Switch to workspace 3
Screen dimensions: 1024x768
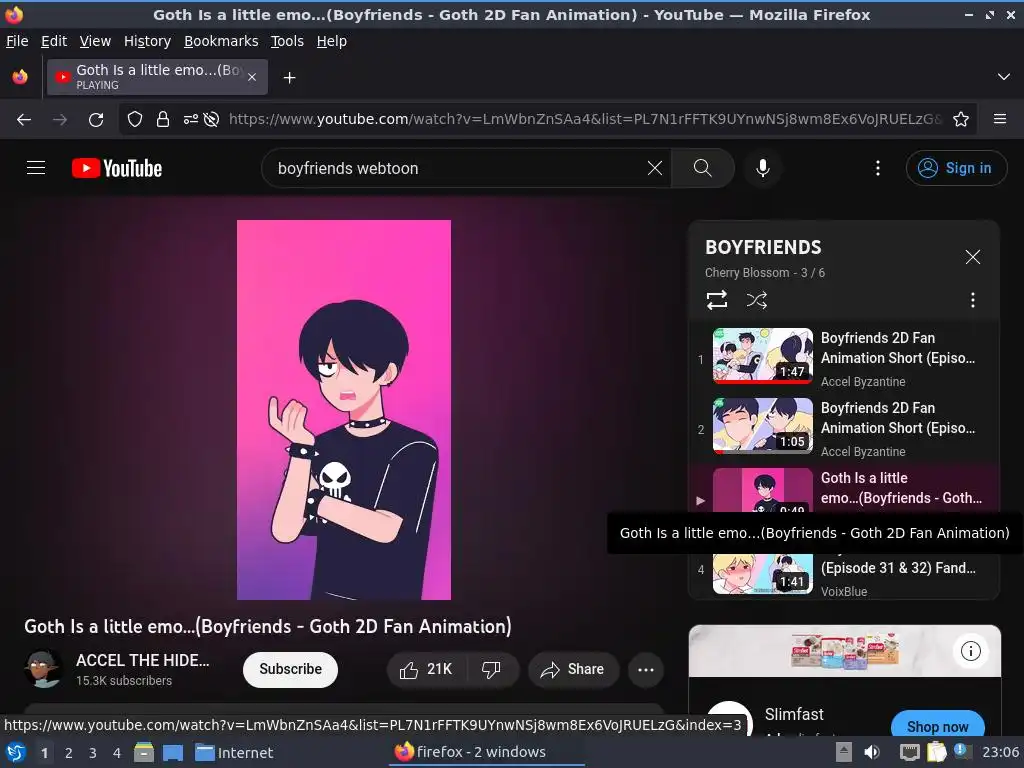coord(93,753)
